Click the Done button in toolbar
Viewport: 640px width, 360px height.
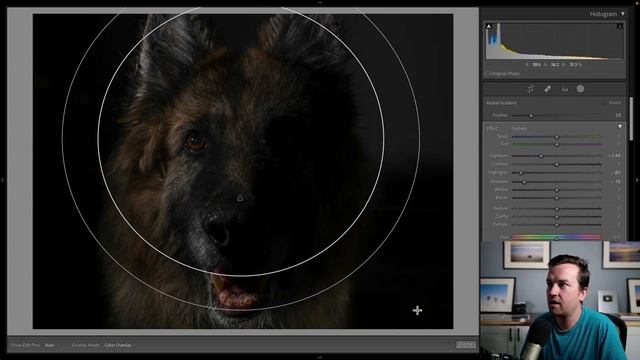point(466,344)
